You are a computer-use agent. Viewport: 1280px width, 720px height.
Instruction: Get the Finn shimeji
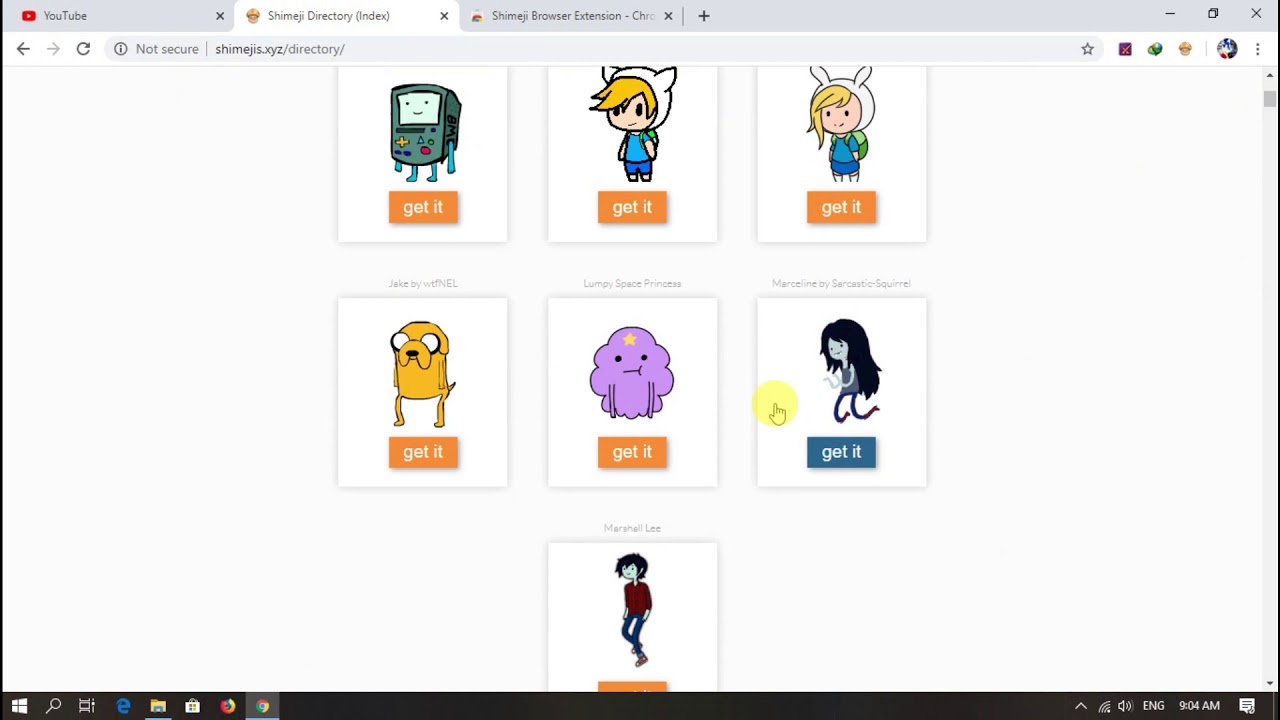click(632, 207)
